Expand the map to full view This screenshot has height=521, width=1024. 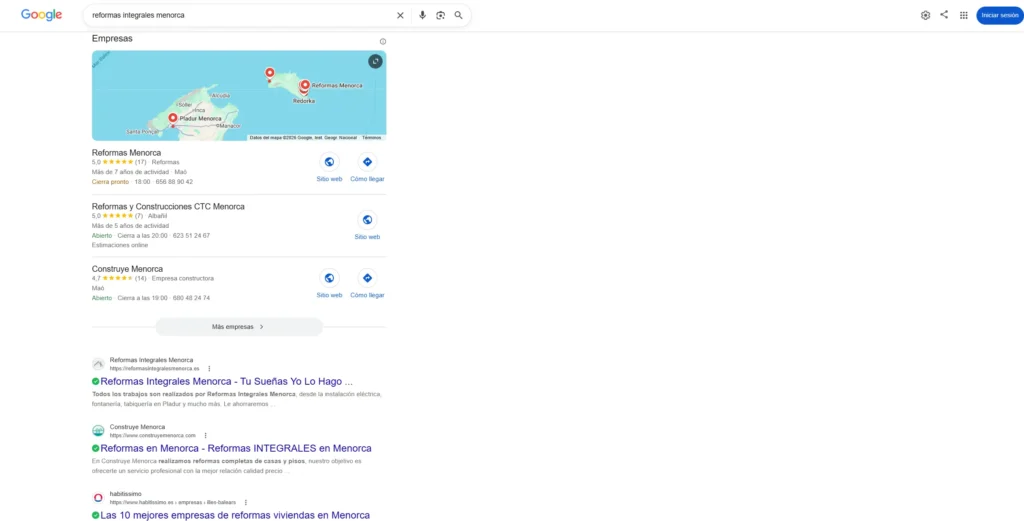click(x=375, y=61)
